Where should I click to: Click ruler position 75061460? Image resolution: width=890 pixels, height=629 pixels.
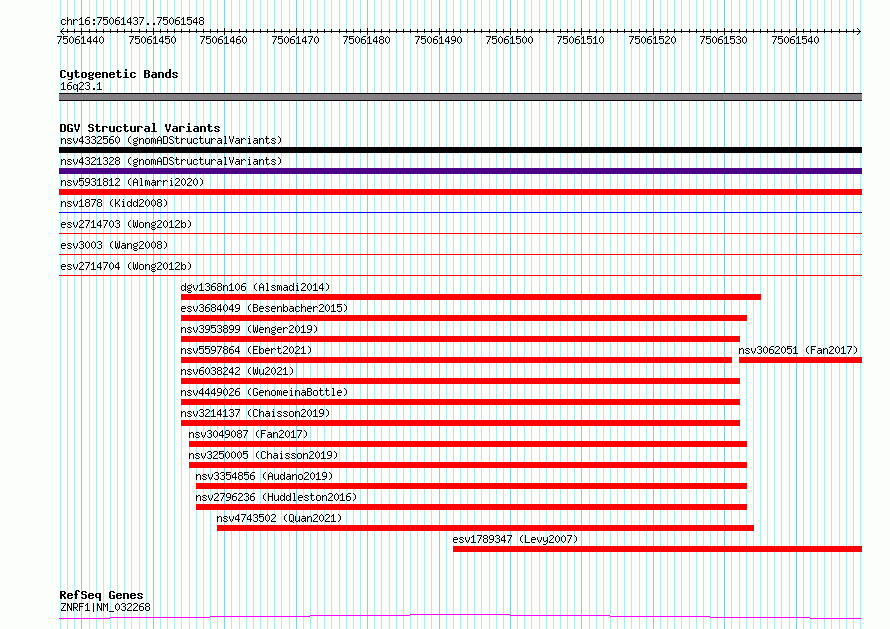(224, 40)
